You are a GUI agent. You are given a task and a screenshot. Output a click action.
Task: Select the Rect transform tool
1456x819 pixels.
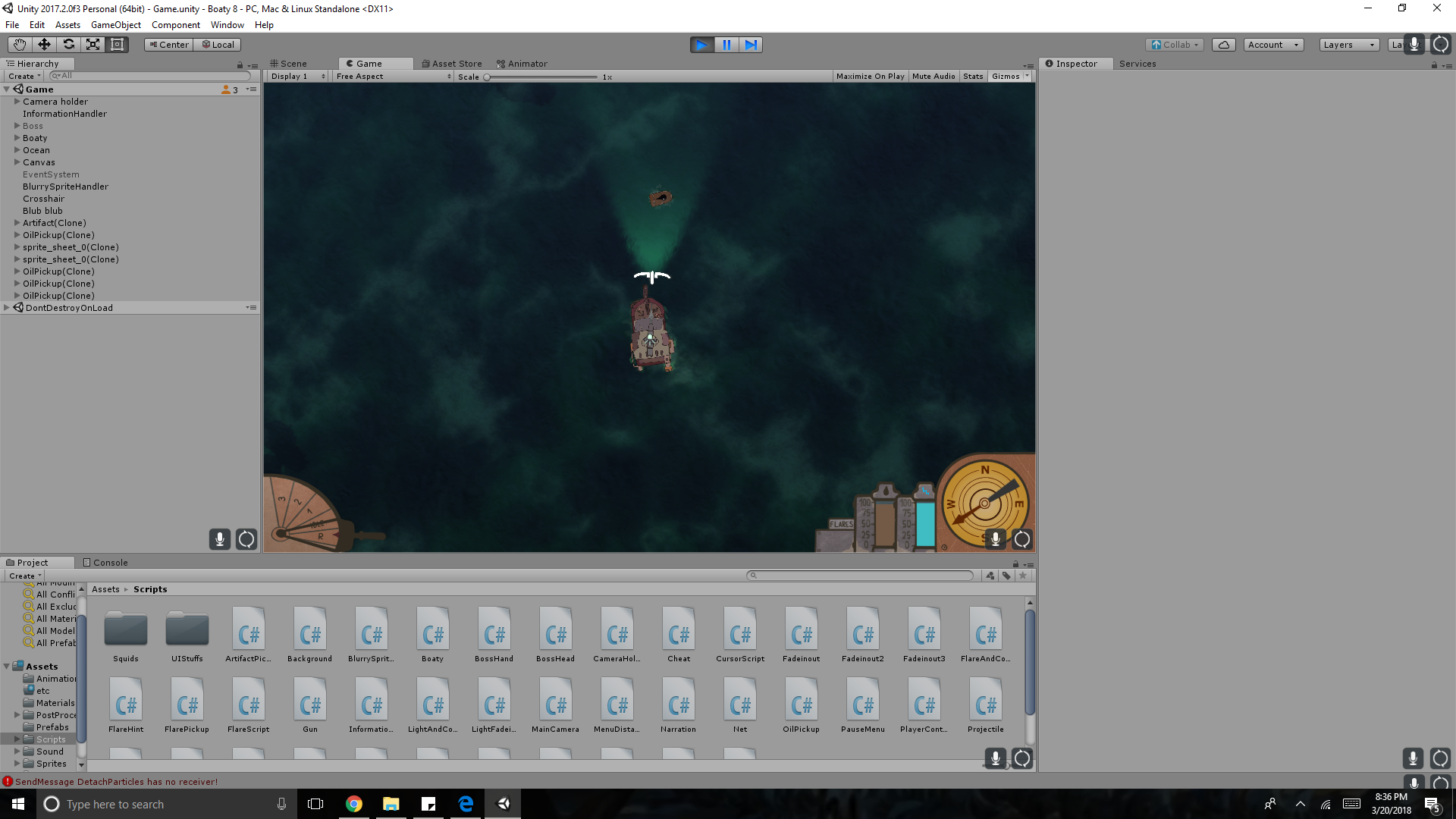(117, 45)
